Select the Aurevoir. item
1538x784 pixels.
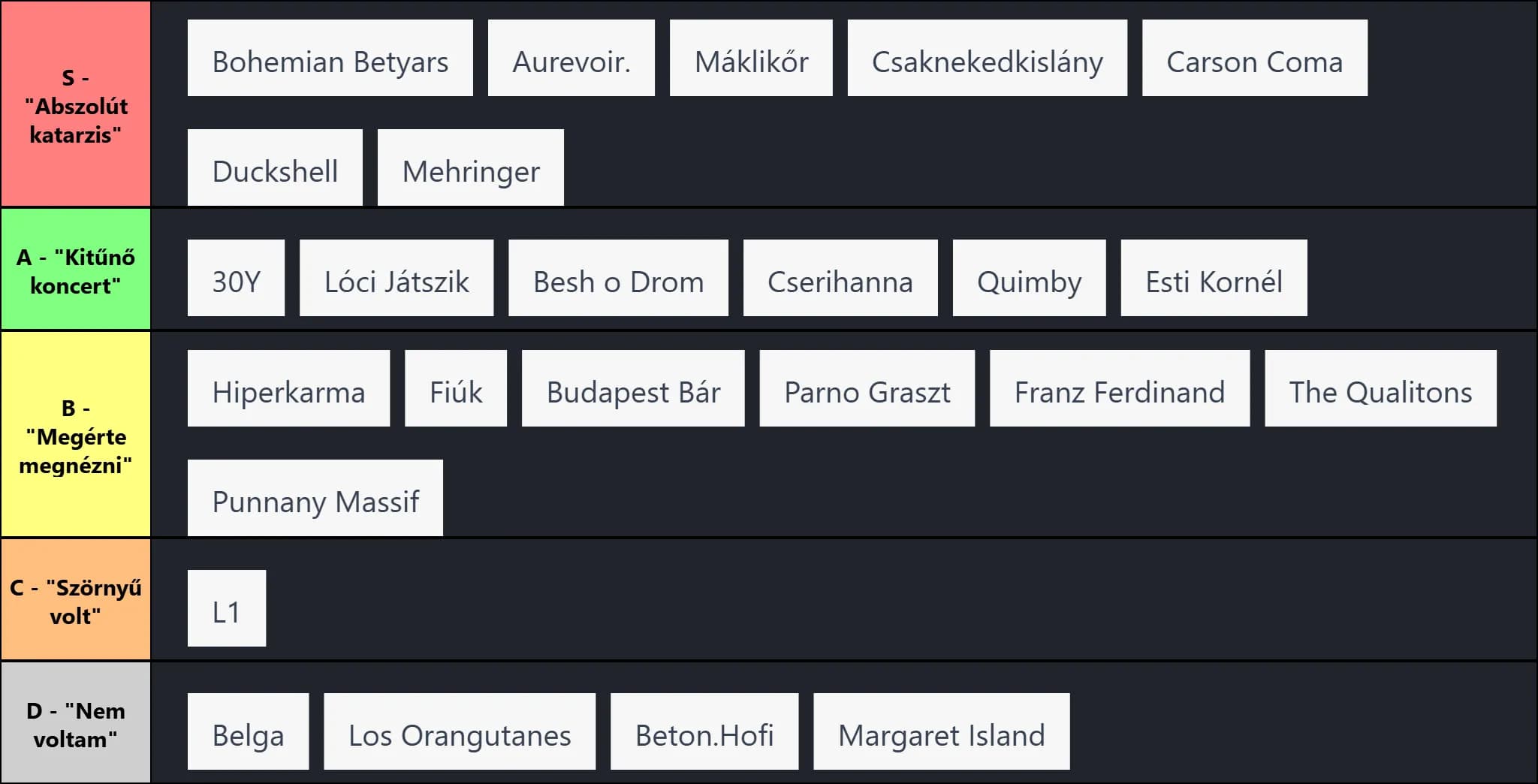click(571, 59)
